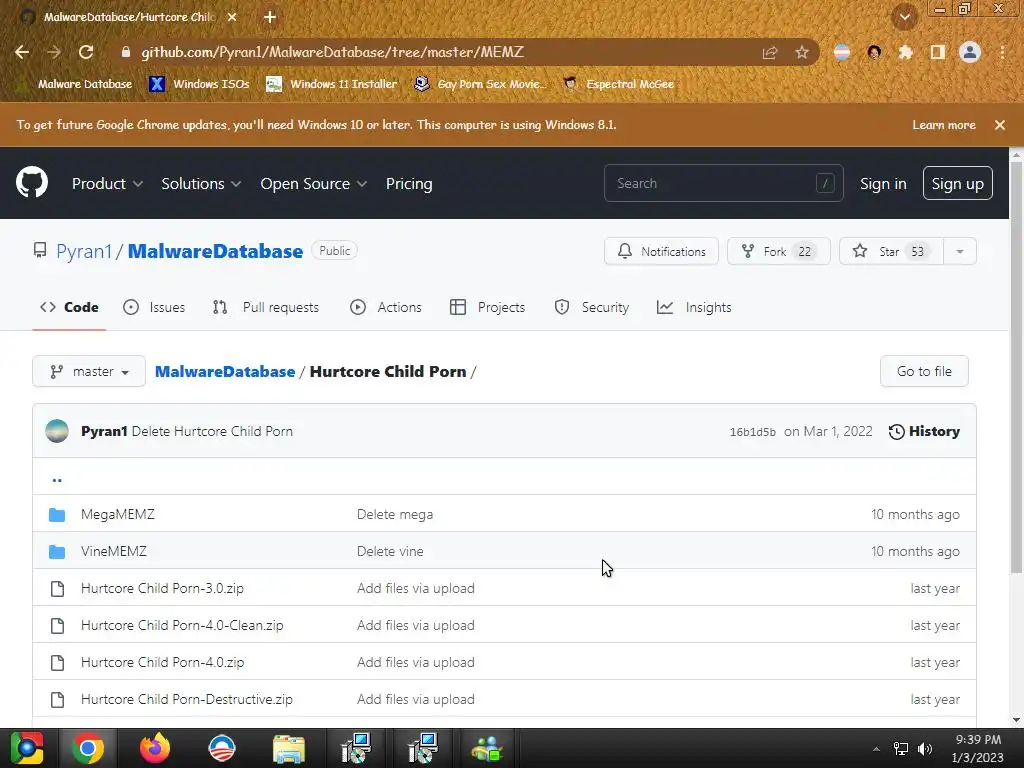Click the striped flag extension icon
This screenshot has width=1024, height=768.
[x=842, y=52]
